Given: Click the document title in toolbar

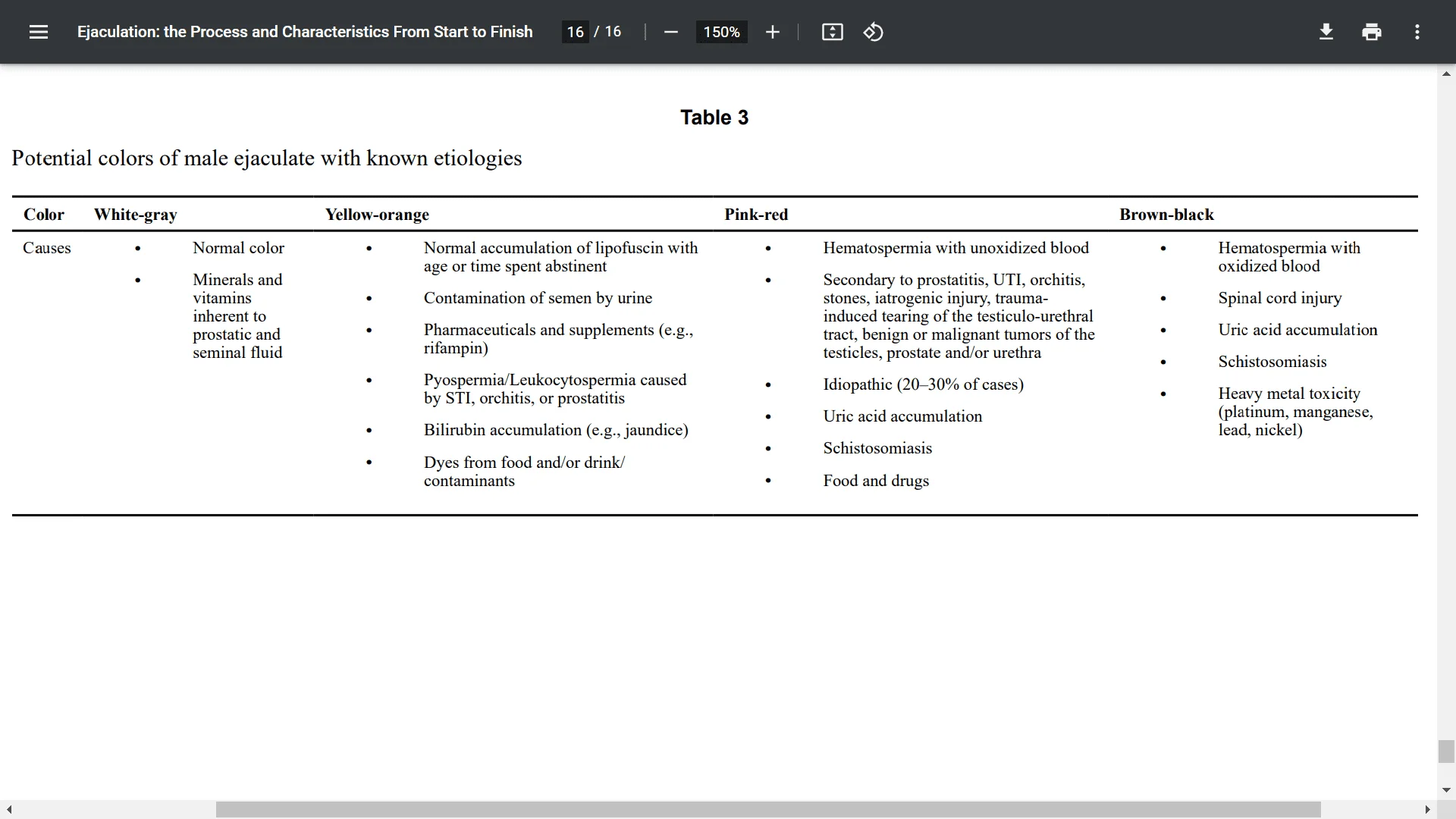Looking at the screenshot, I should (305, 32).
